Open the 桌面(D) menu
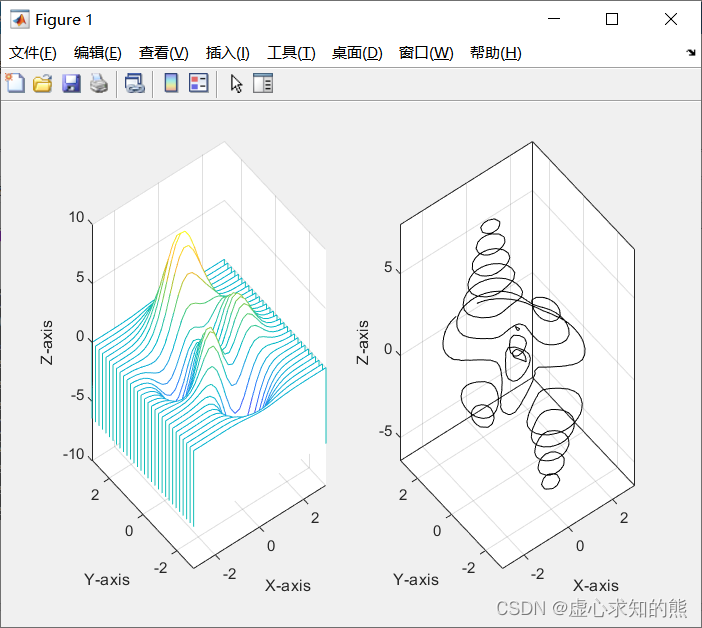Image resolution: width=702 pixels, height=628 pixels. [357, 53]
